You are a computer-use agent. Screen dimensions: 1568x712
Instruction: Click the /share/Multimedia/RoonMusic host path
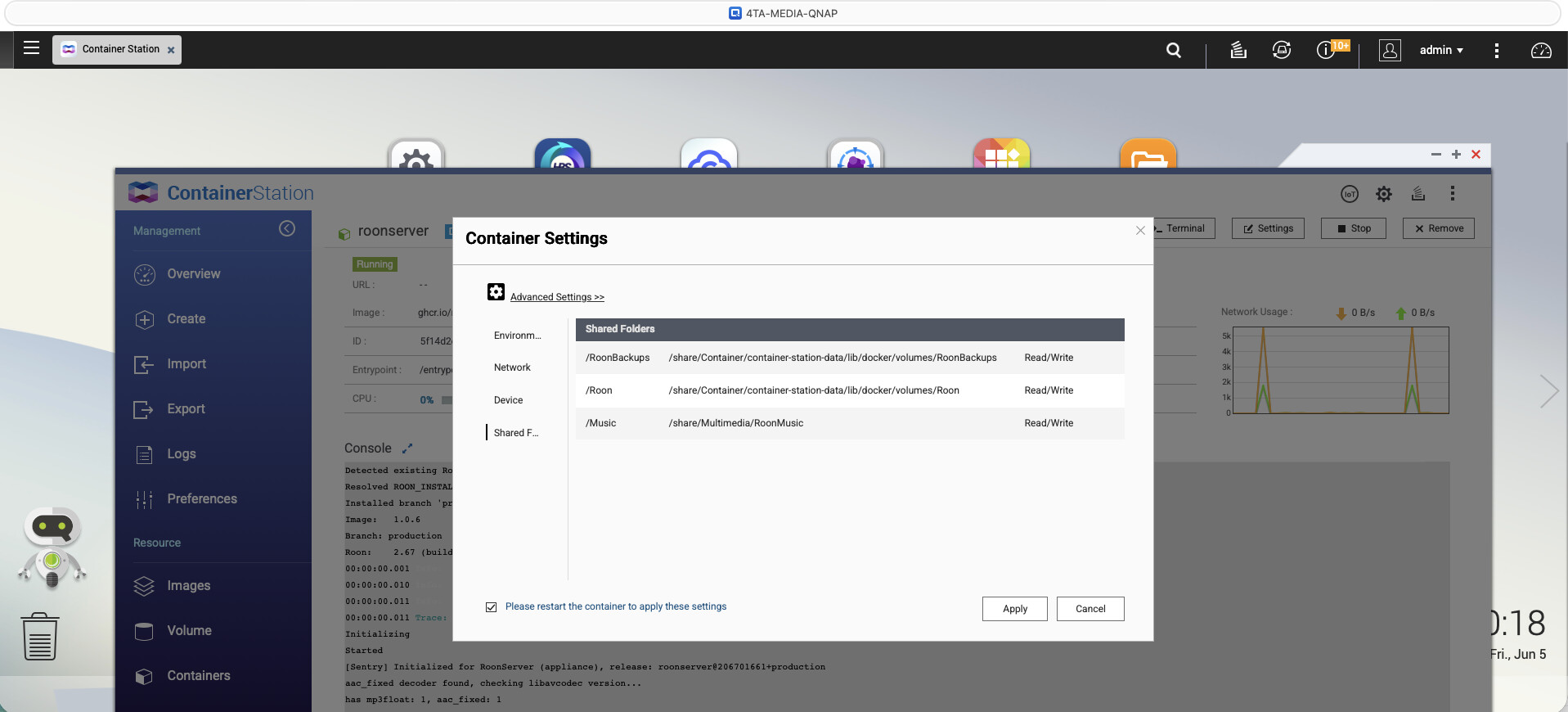[736, 423]
